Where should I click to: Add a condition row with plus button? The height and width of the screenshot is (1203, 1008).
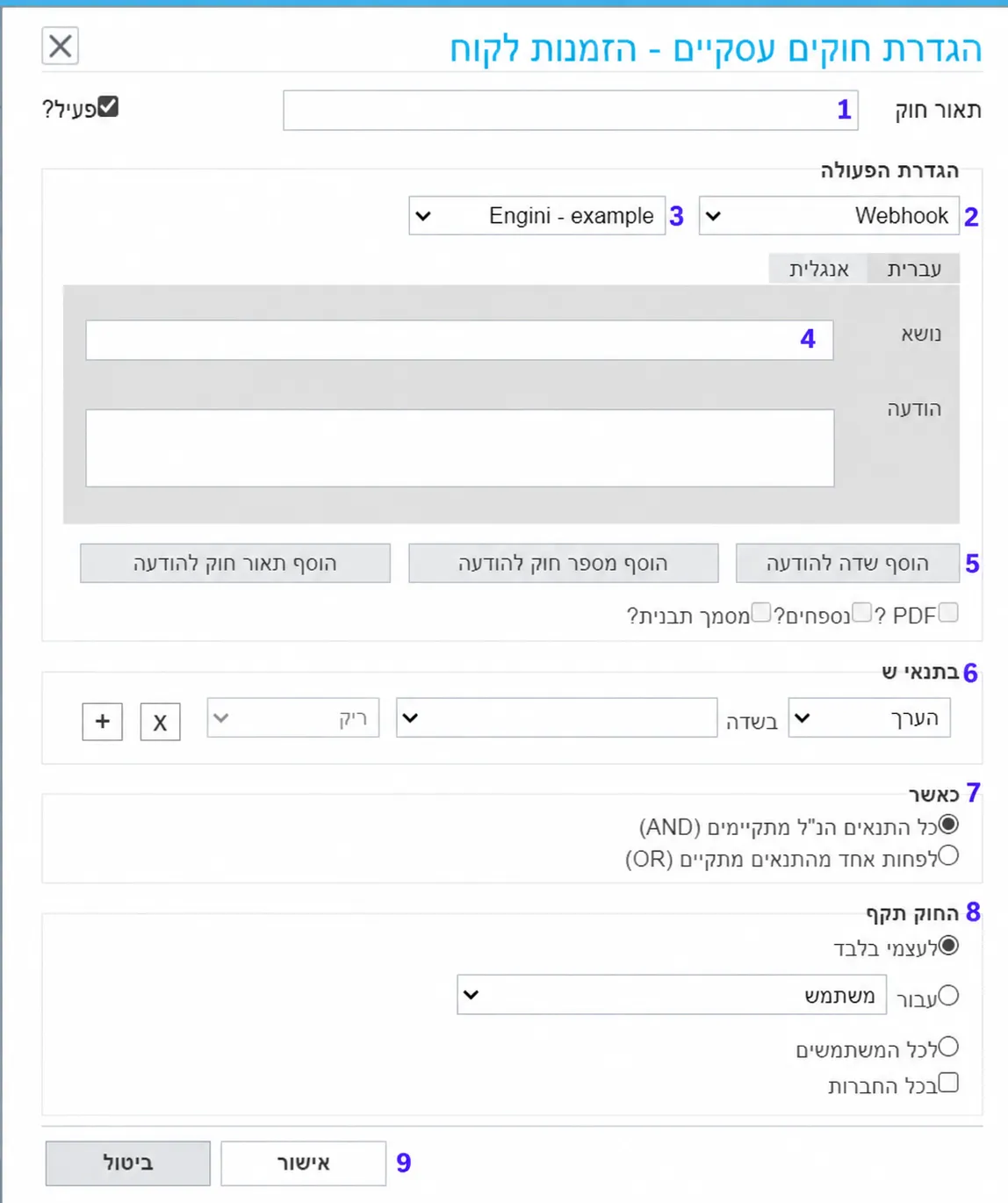103,722
